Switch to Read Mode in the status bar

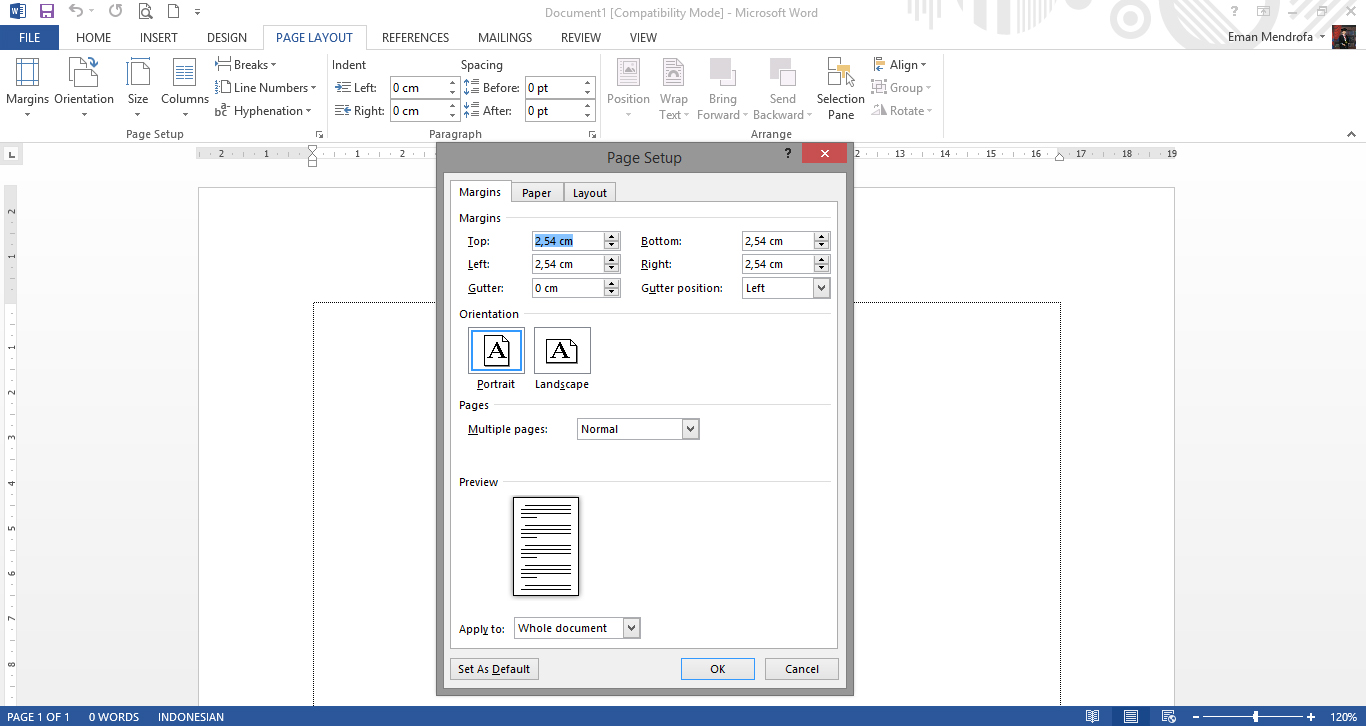click(x=1092, y=716)
